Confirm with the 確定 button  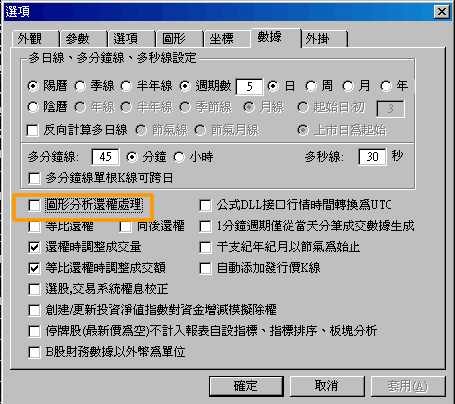246,386
